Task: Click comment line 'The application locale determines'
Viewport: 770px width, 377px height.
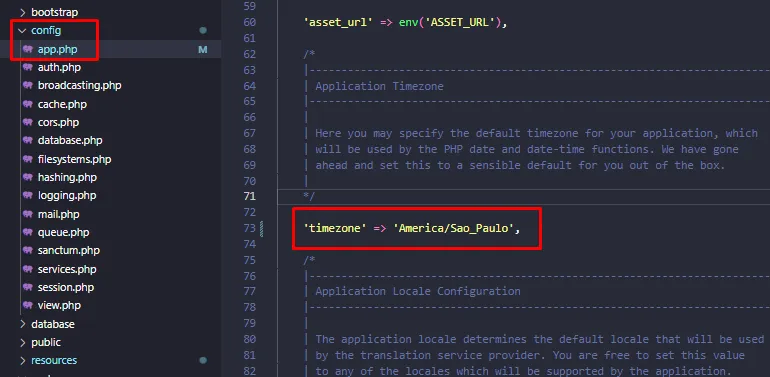Action: [540, 339]
